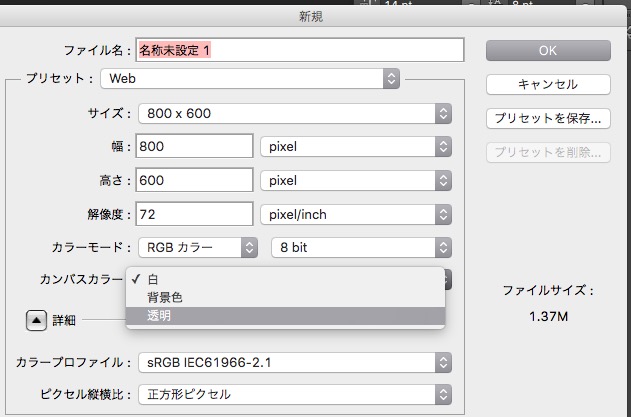631x417 pixels.
Task: Open the height unit pixel dropdown
Action: coord(355,181)
